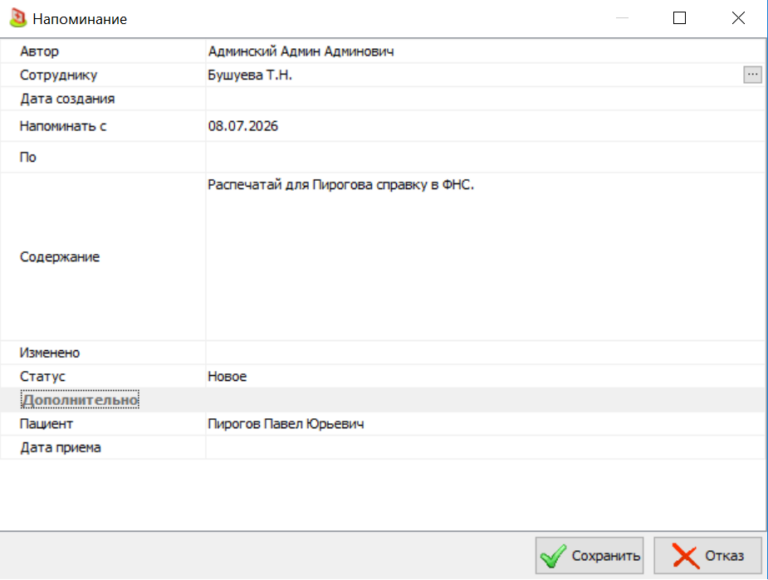768x580 pixels.
Task: Click the empty Изменено field
Action: (x=485, y=353)
